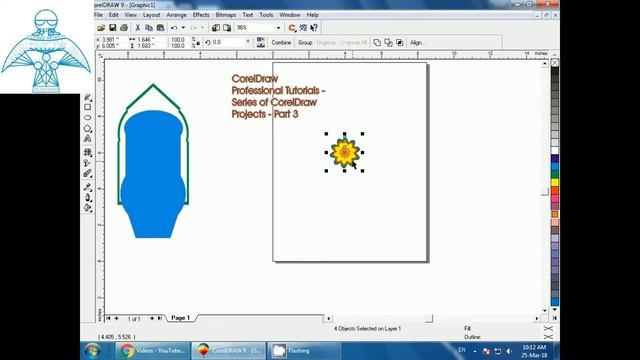Viewport: 640px width, 360px height.
Task: Click the object width field
Action: 146,40
